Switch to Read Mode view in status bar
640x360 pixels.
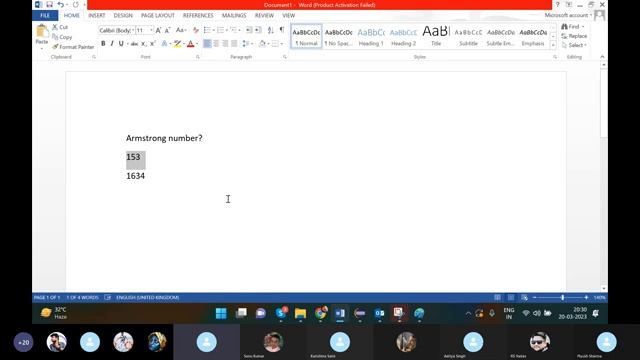tap(497, 298)
